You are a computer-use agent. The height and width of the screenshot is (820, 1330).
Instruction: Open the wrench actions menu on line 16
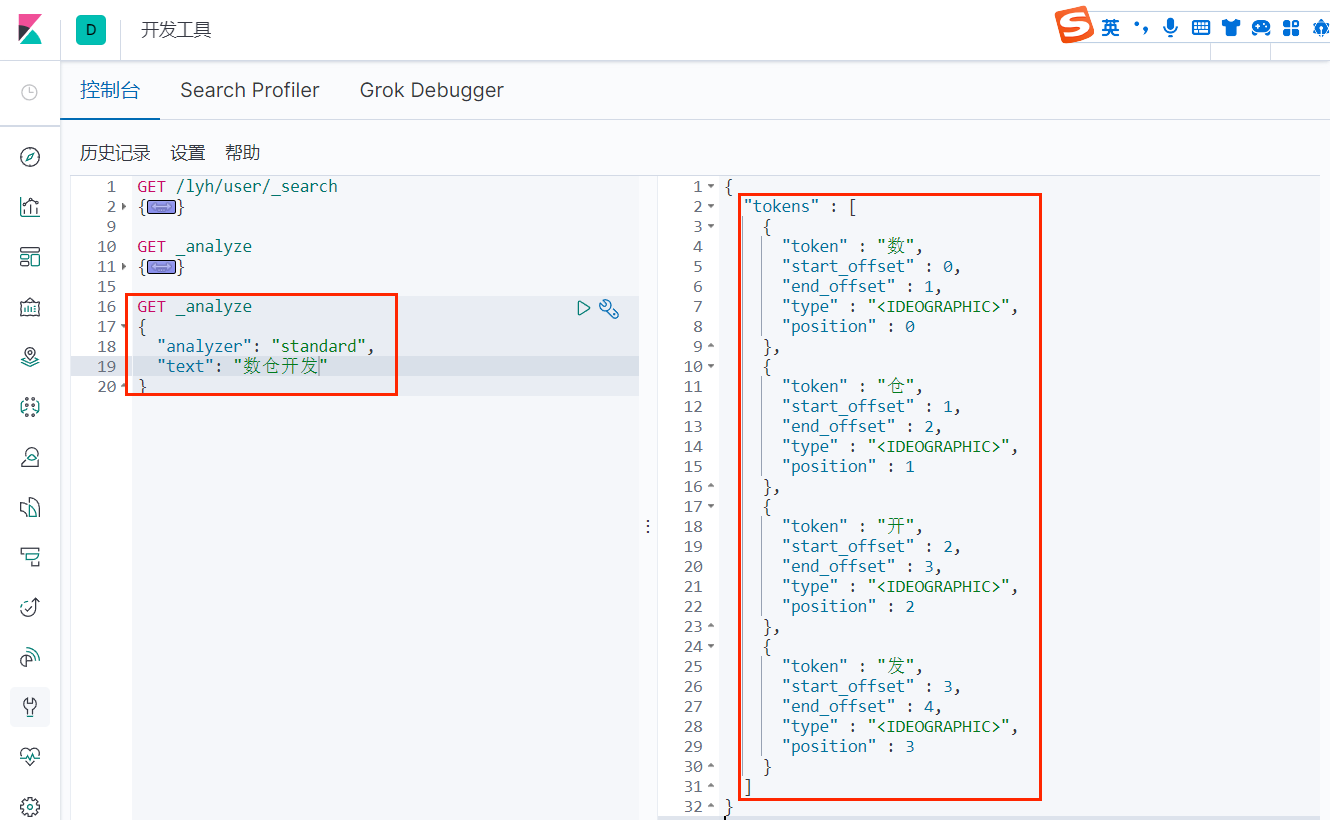pos(609,308)
